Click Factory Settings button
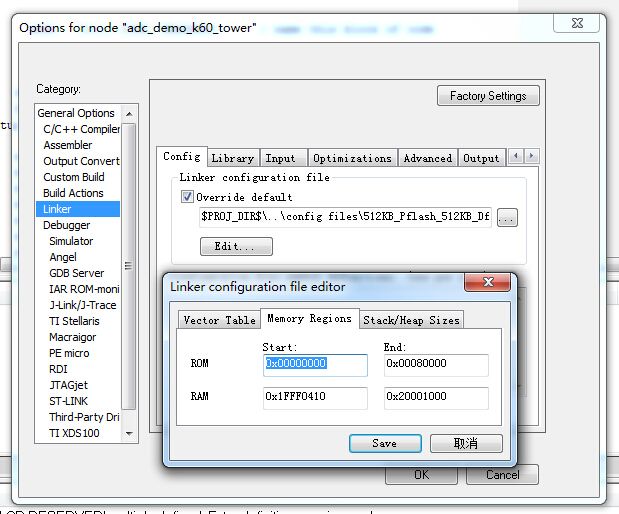 (x=488, y=96)
